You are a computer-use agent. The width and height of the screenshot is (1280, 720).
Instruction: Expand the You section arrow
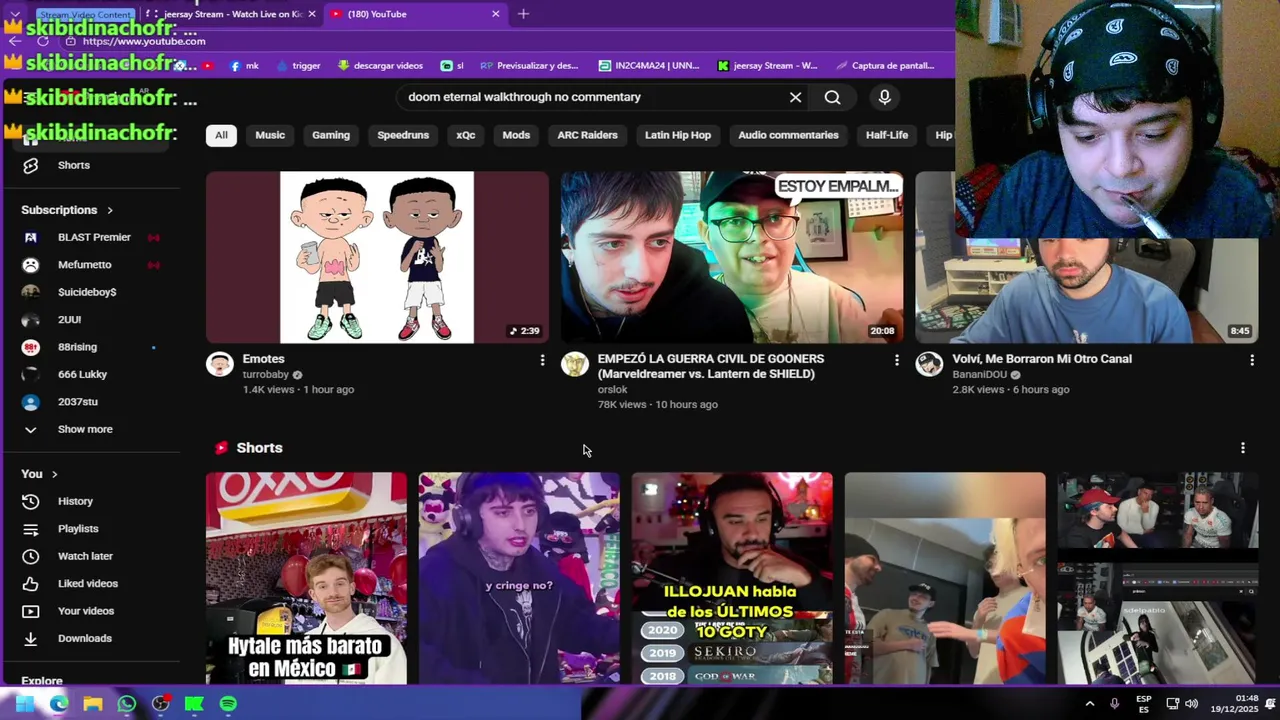click(54, 474)
